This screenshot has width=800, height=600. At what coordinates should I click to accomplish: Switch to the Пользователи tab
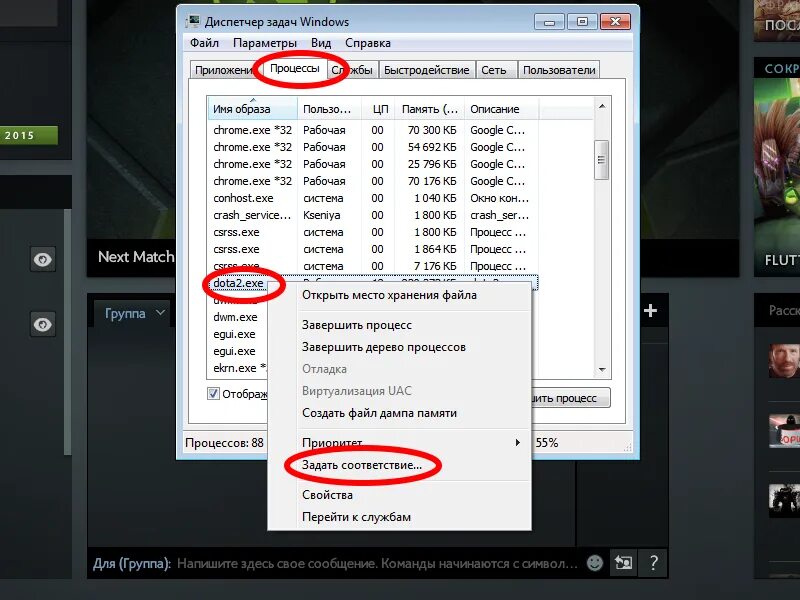coord(559,70)
